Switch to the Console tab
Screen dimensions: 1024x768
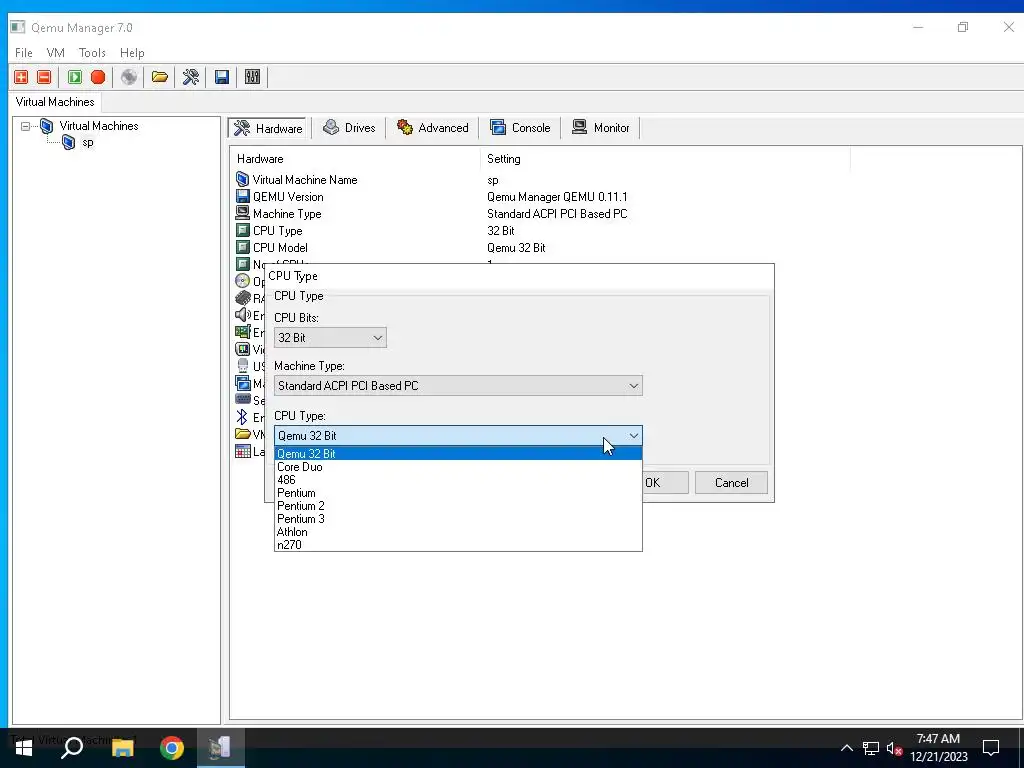(x=520, y=128)
